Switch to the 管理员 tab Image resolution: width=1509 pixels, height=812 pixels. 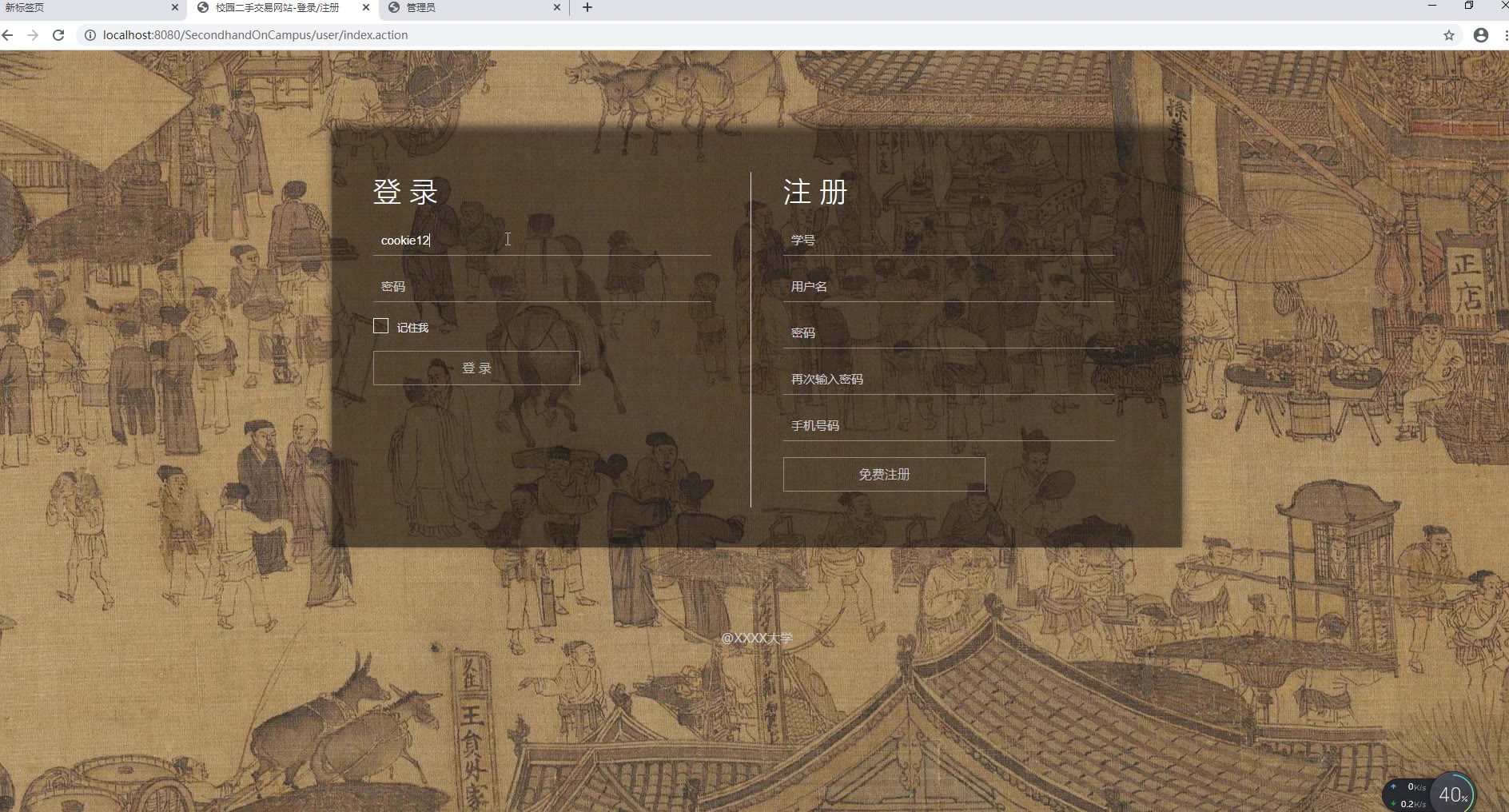coord(474,7)
